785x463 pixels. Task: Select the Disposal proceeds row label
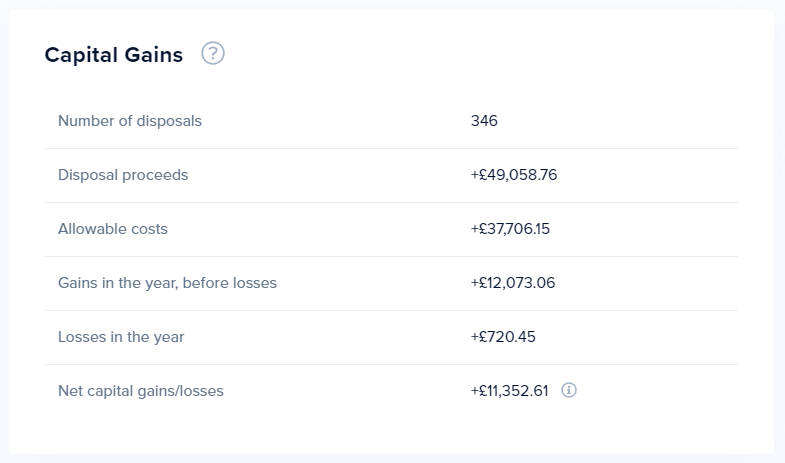[123, 175]
